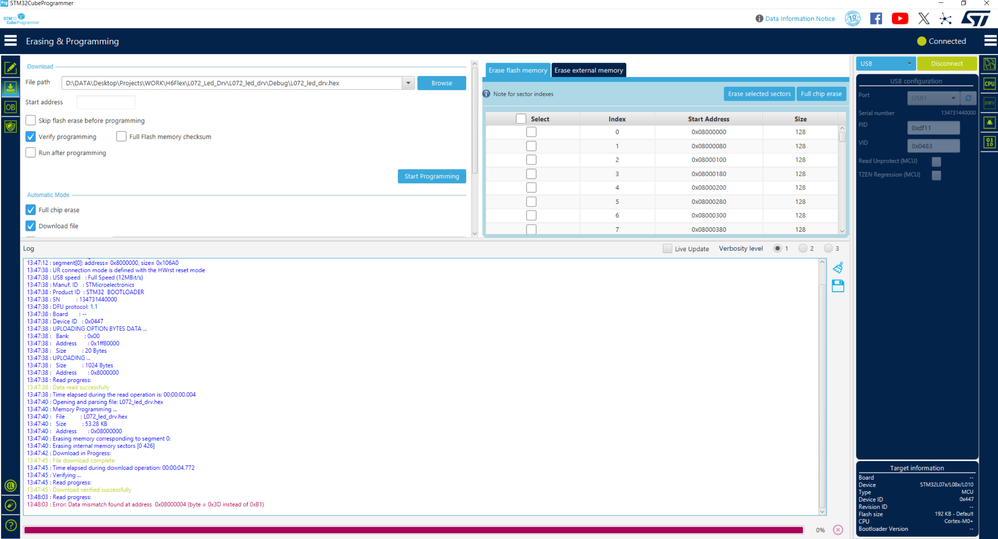Click the info icon for sector indexes
The height and width of the screenshot is (539, 998).
coord(486,94)
